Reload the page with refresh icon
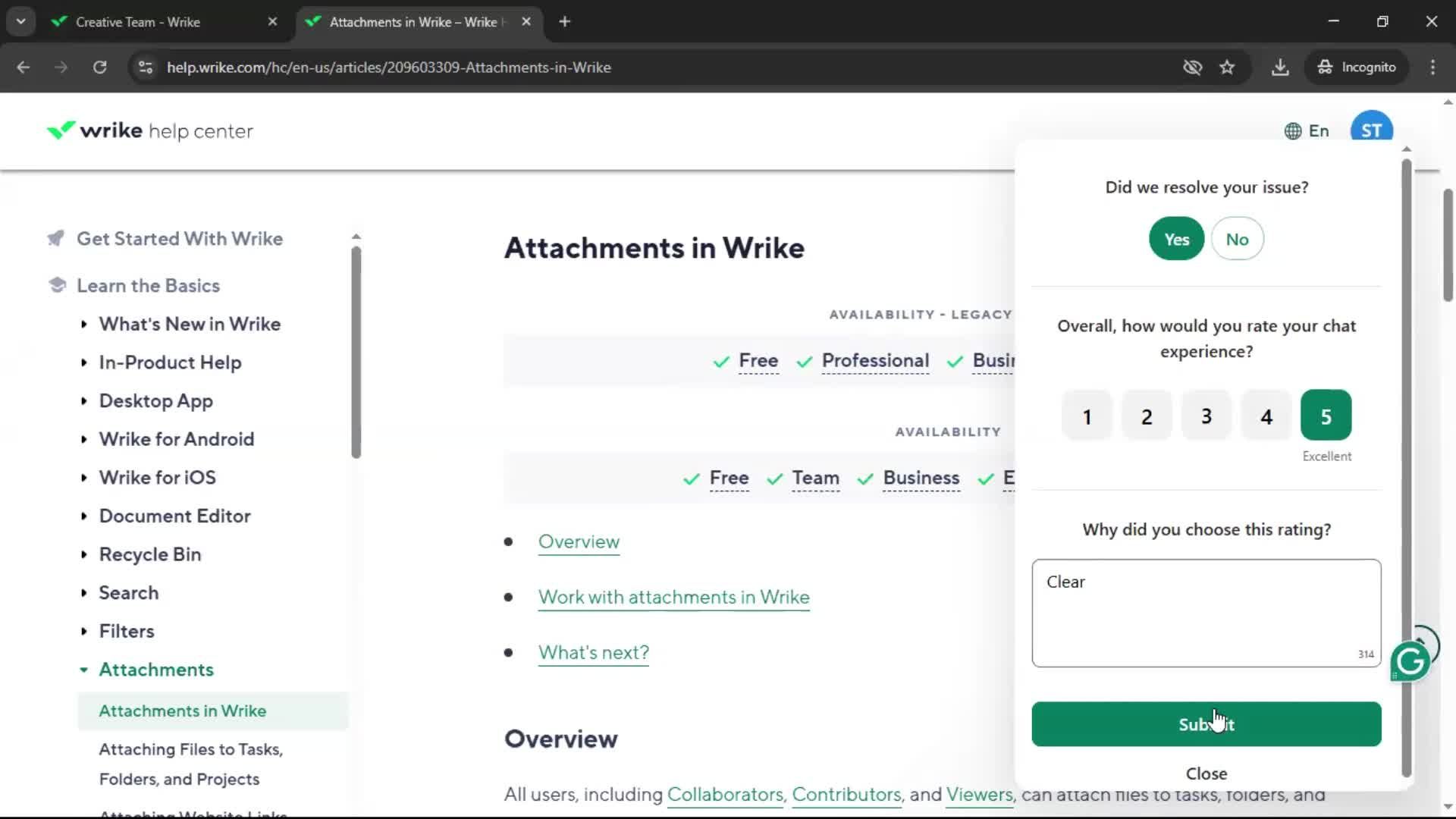Image resolution: width=1456 pixels, height=819 pixels. click(x=99, y=67)
